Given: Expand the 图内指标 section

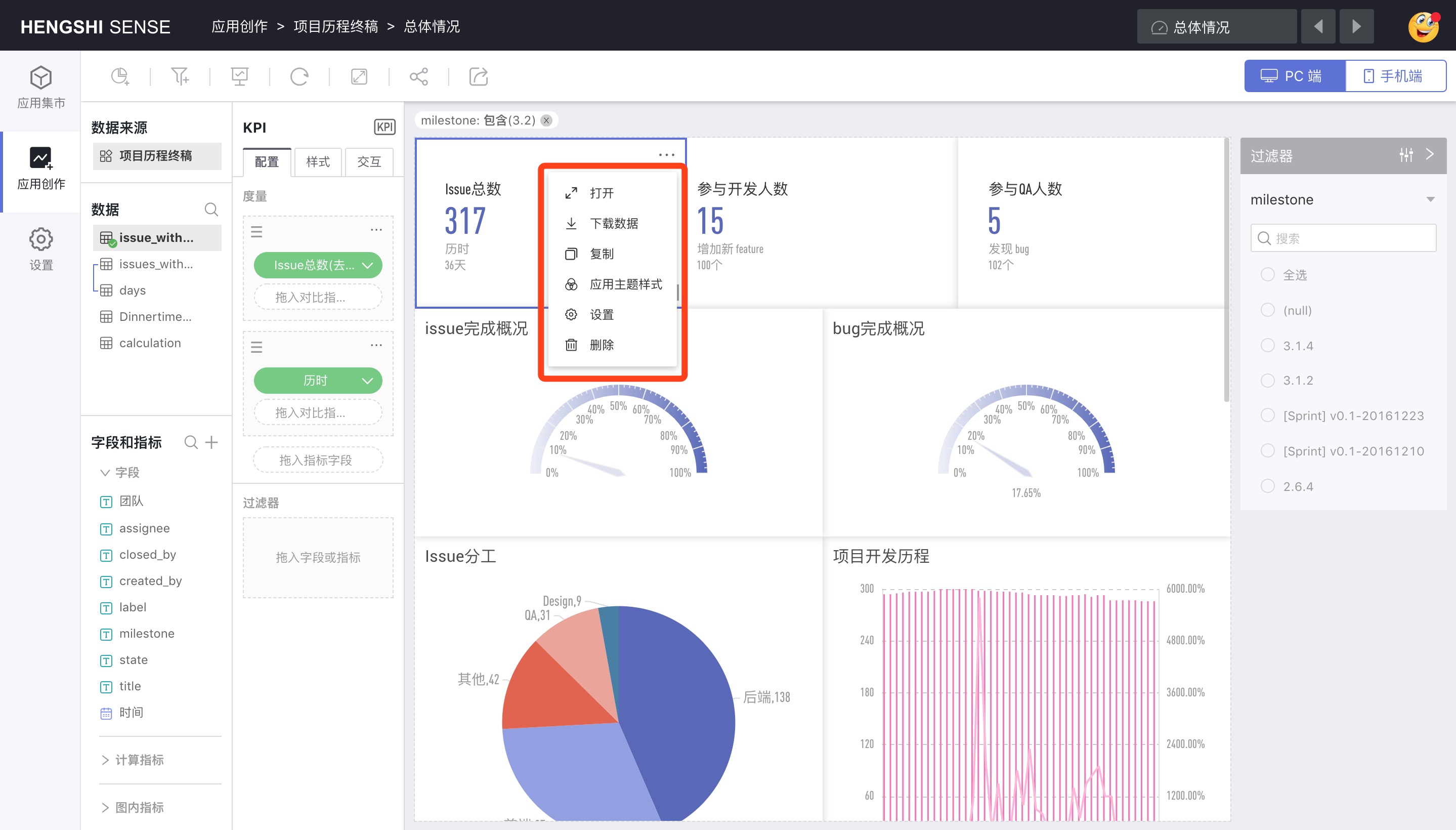Looking at the screenshot, I should (105, 807).
